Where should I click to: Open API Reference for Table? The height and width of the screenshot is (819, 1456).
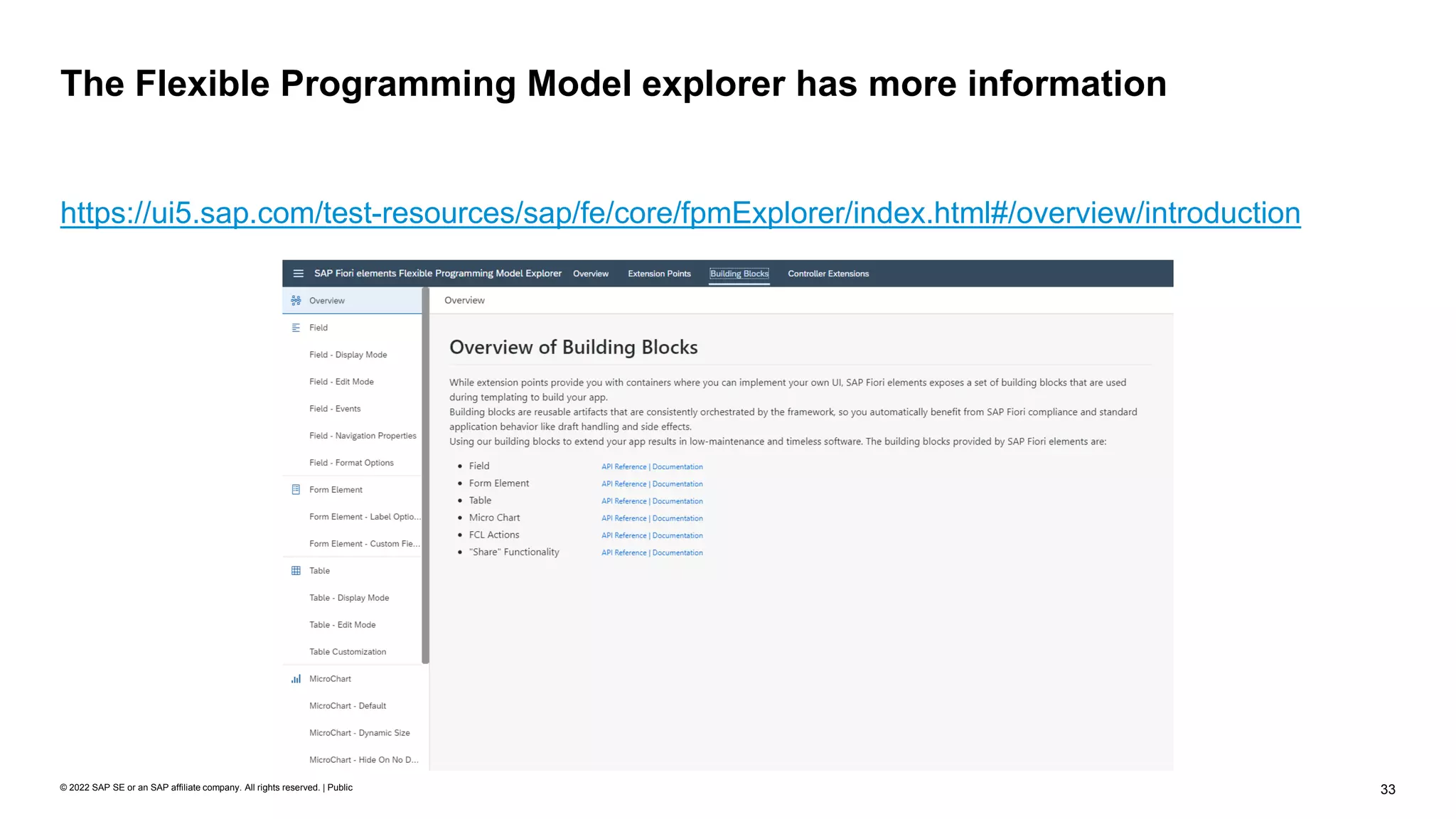tap(624, 501)
